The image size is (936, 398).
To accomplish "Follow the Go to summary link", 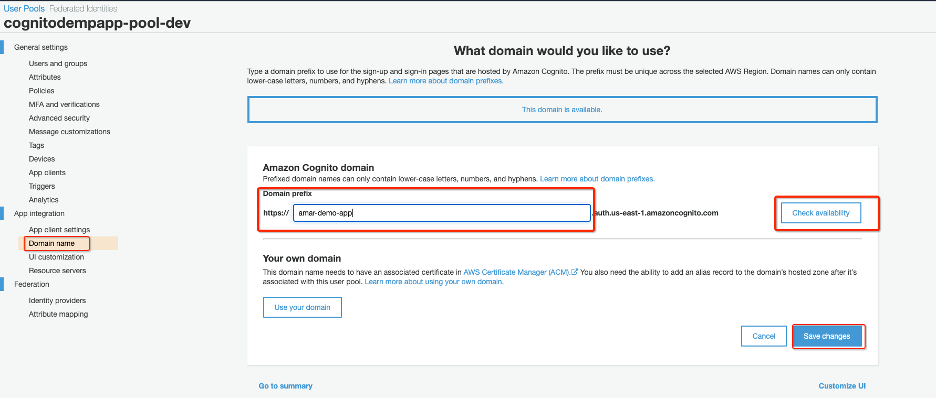I will tap(285, 386).
